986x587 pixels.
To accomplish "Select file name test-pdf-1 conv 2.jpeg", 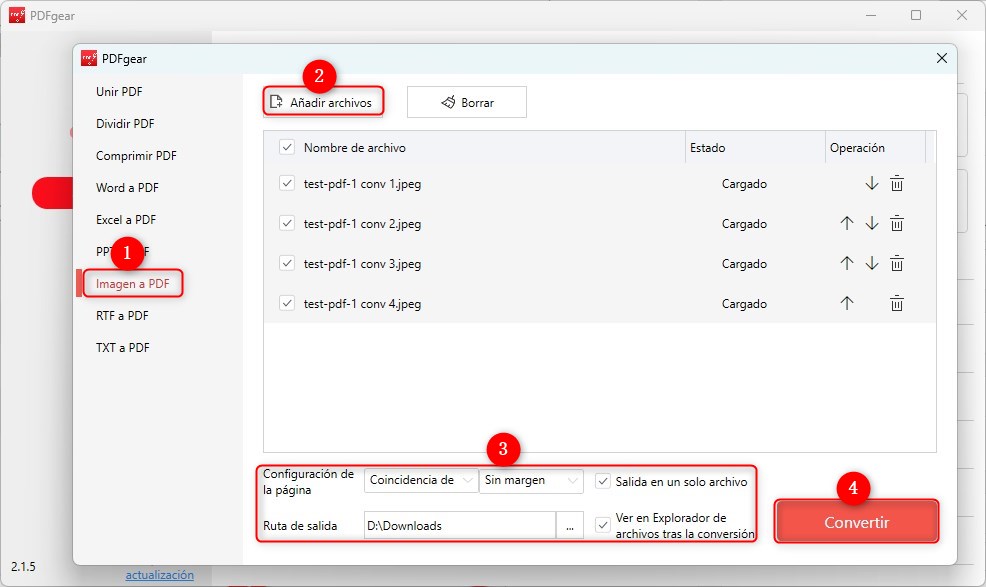I will (x=362, y=223).
